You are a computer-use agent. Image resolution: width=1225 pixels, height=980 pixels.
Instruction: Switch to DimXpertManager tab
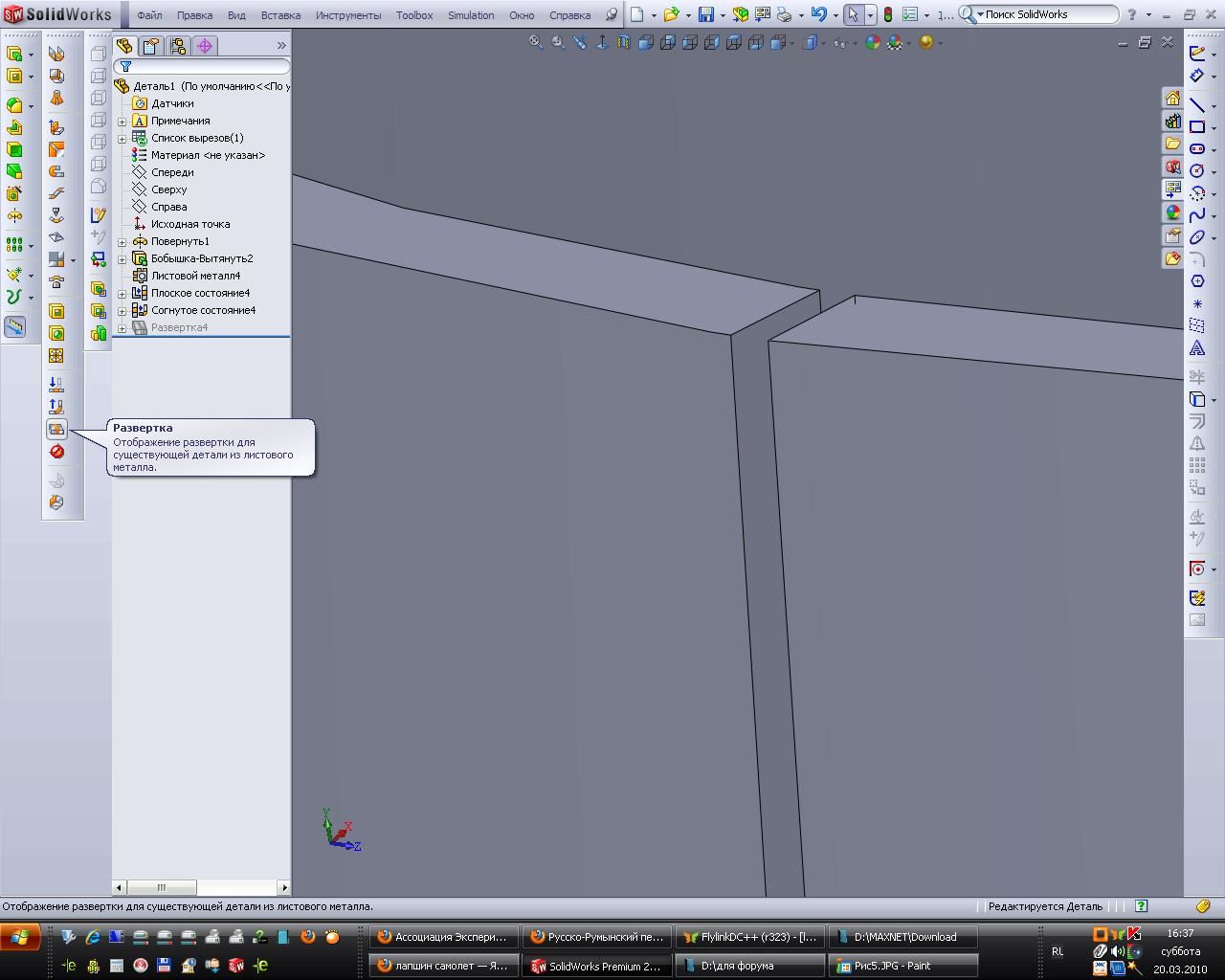point(205,46)
